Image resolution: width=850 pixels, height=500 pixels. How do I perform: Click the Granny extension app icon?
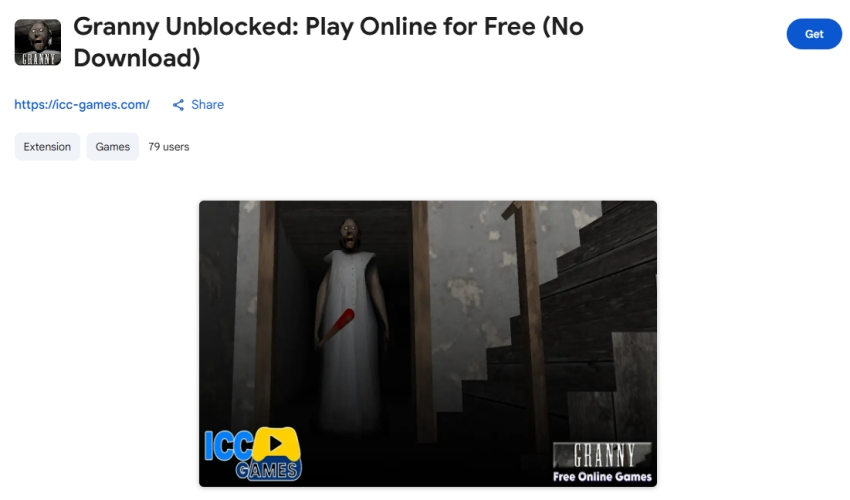37,42
